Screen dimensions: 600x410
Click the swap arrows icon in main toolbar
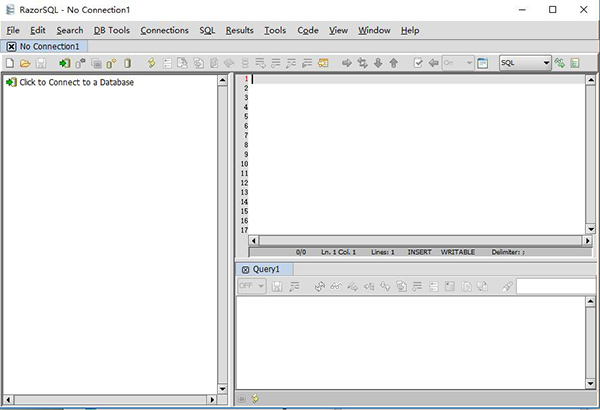(x=362, y=63)
